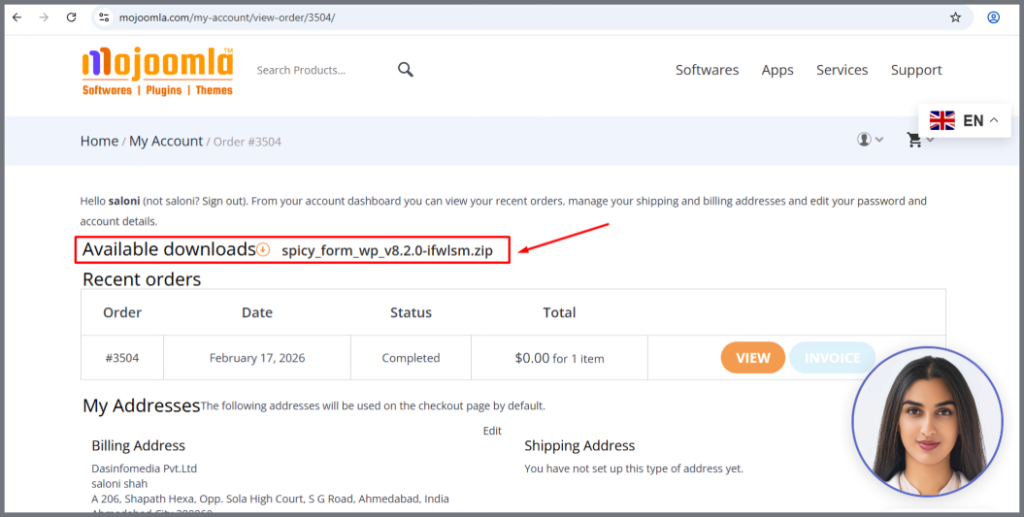This screenshot has height=517, width=1024.
Task: Click the search magnifier icon
Action: (x=405, y=69)
